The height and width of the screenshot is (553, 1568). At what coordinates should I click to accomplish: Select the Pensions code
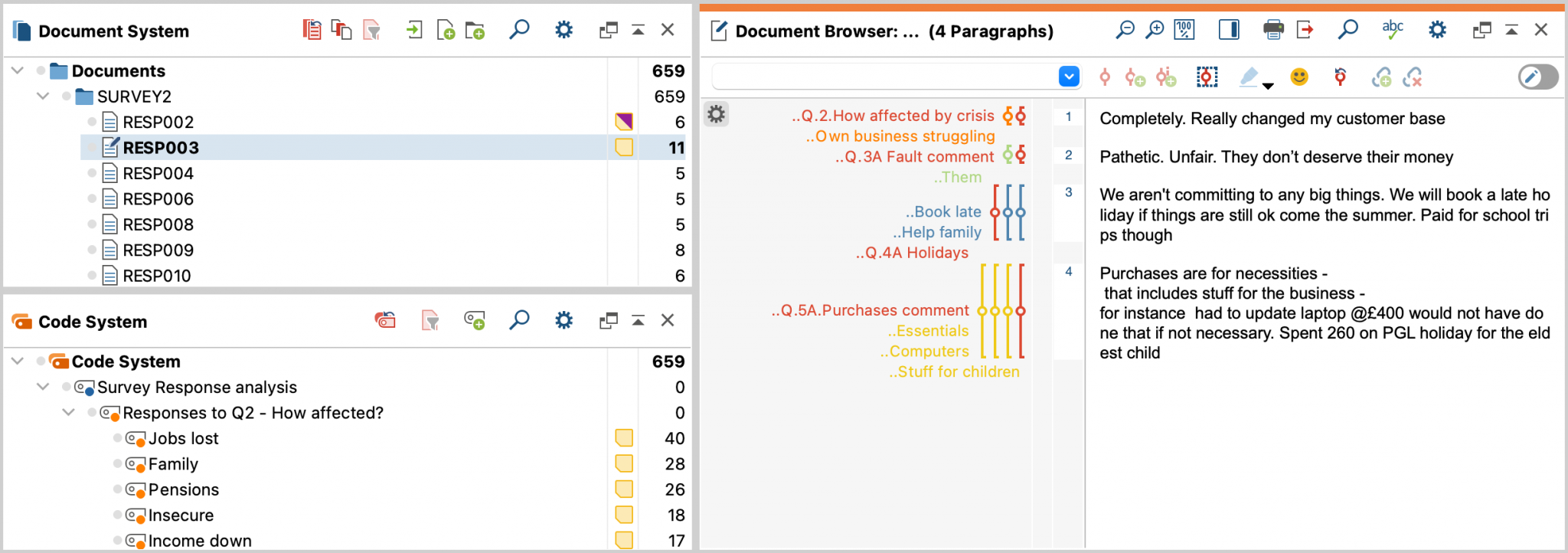click(x=183, y=490)
